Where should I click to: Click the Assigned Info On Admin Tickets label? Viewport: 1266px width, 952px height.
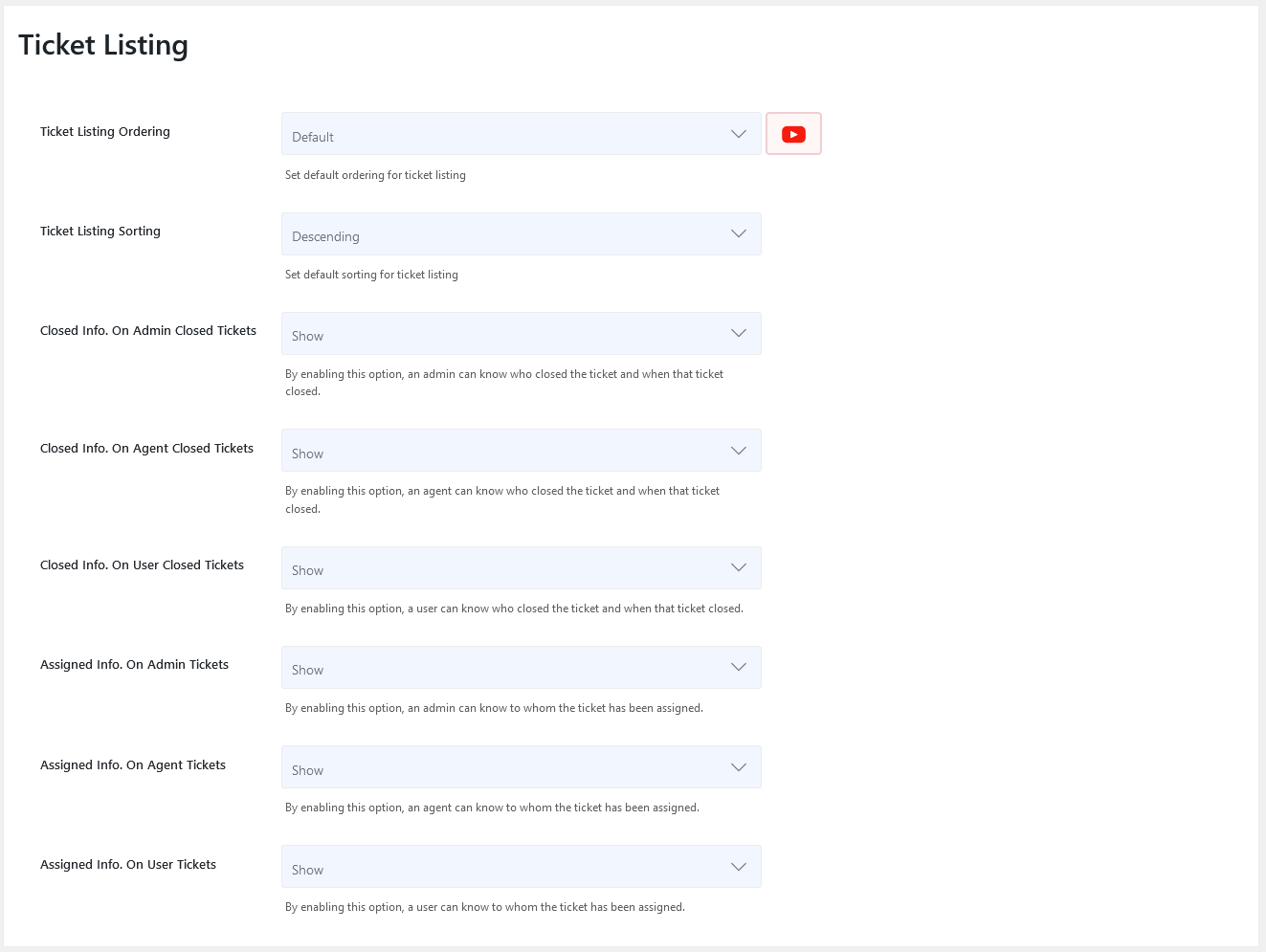pyautogui.click(x=134, y=665)
